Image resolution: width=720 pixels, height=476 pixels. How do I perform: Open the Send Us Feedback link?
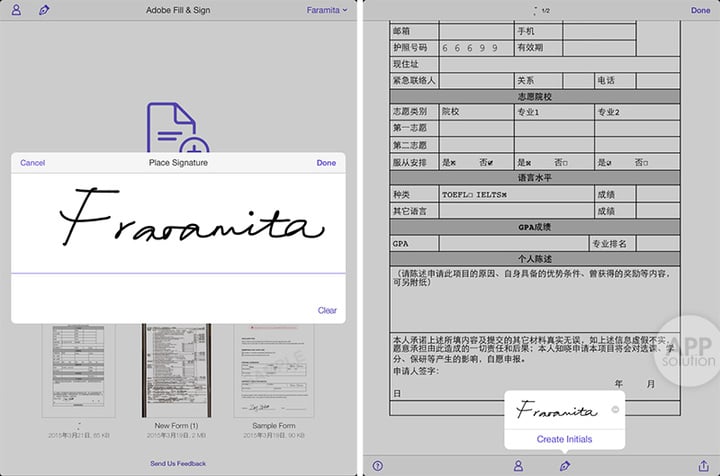pyautogui.click(x=178, y=464)
